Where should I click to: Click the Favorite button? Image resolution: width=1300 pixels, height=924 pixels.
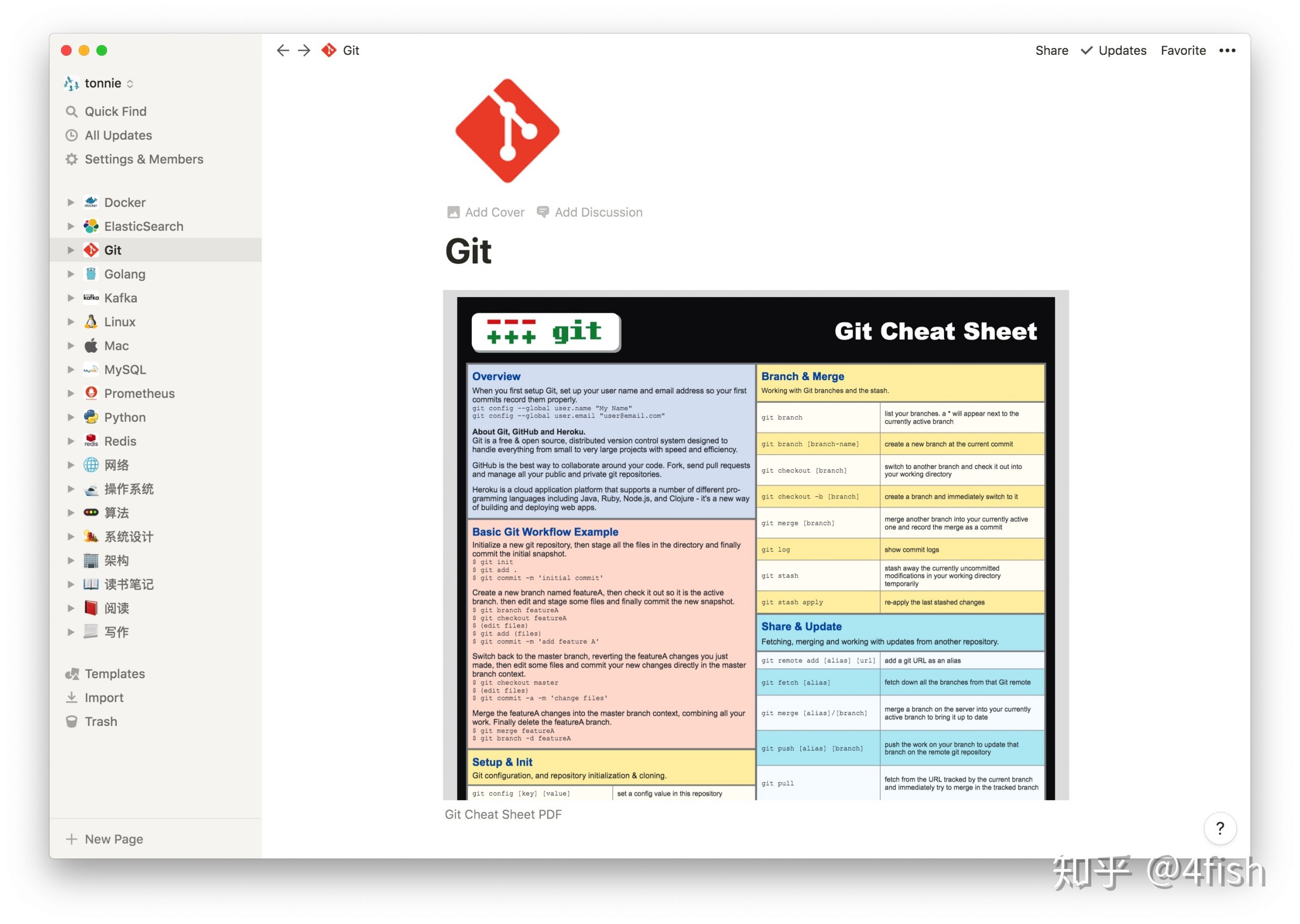(x=1183, y=51)
